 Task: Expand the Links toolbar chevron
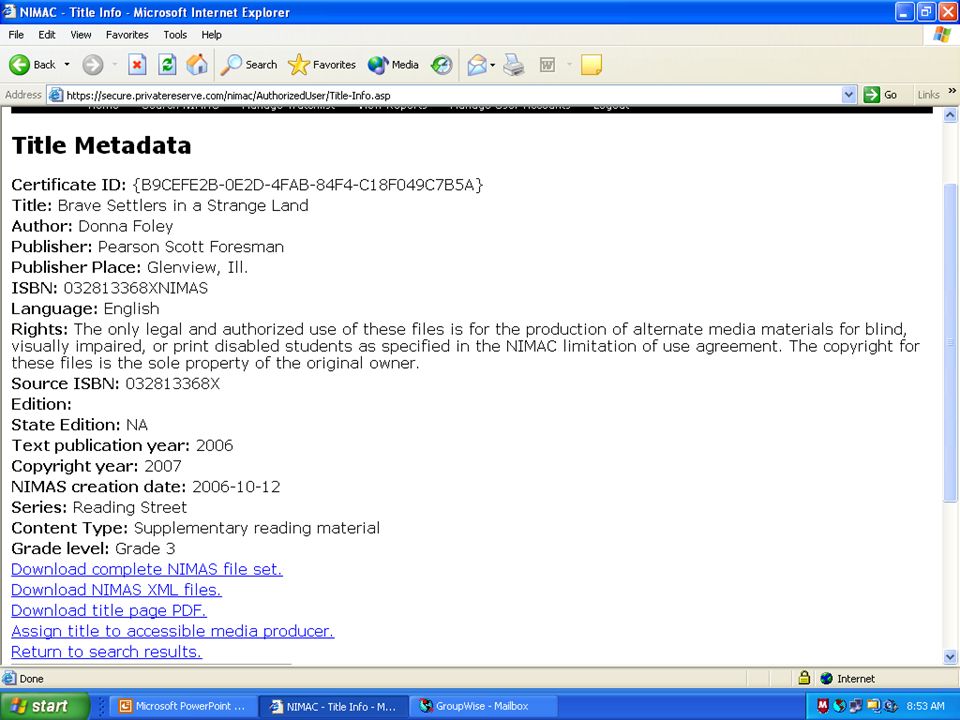point(952,91)
